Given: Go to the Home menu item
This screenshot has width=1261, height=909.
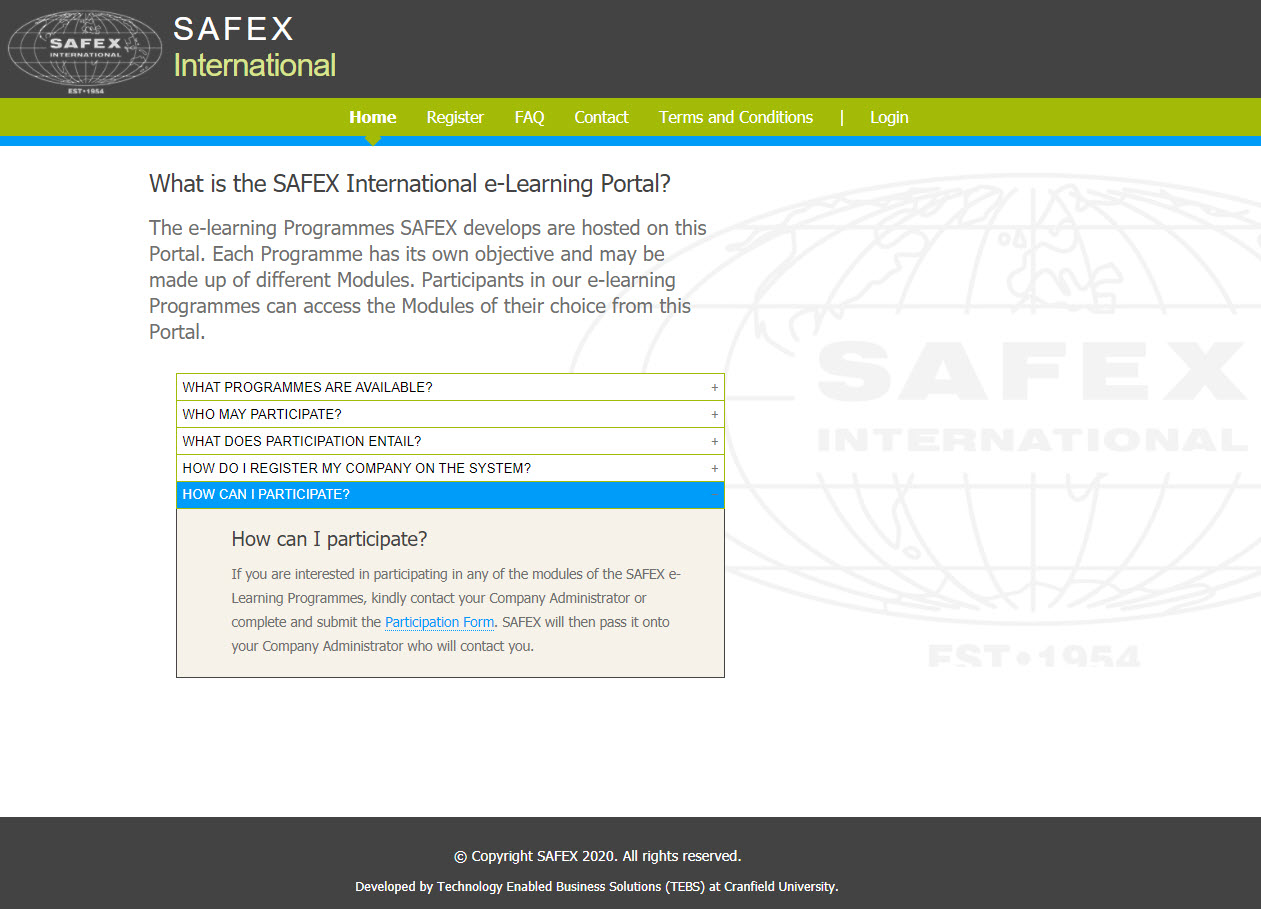Looking at the screenshot, I should pyautogui.click(x=372, y=117).
